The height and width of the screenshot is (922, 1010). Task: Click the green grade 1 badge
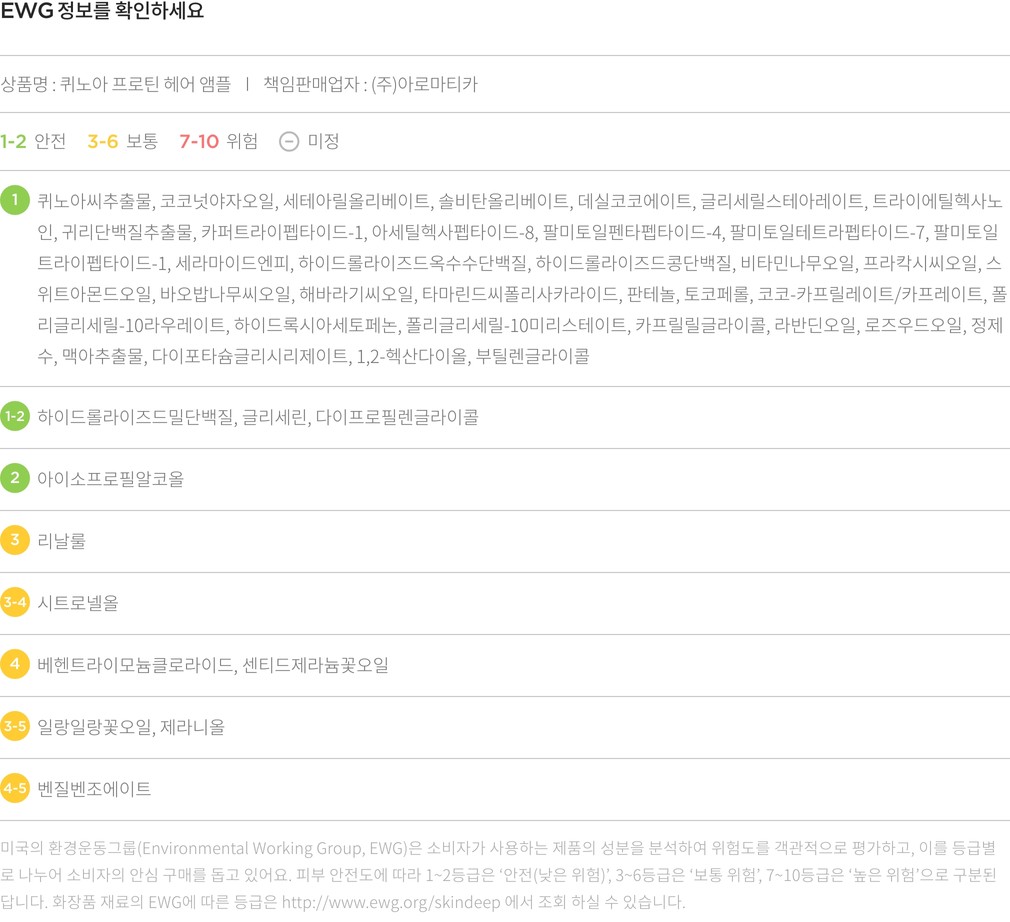[15, 200]
